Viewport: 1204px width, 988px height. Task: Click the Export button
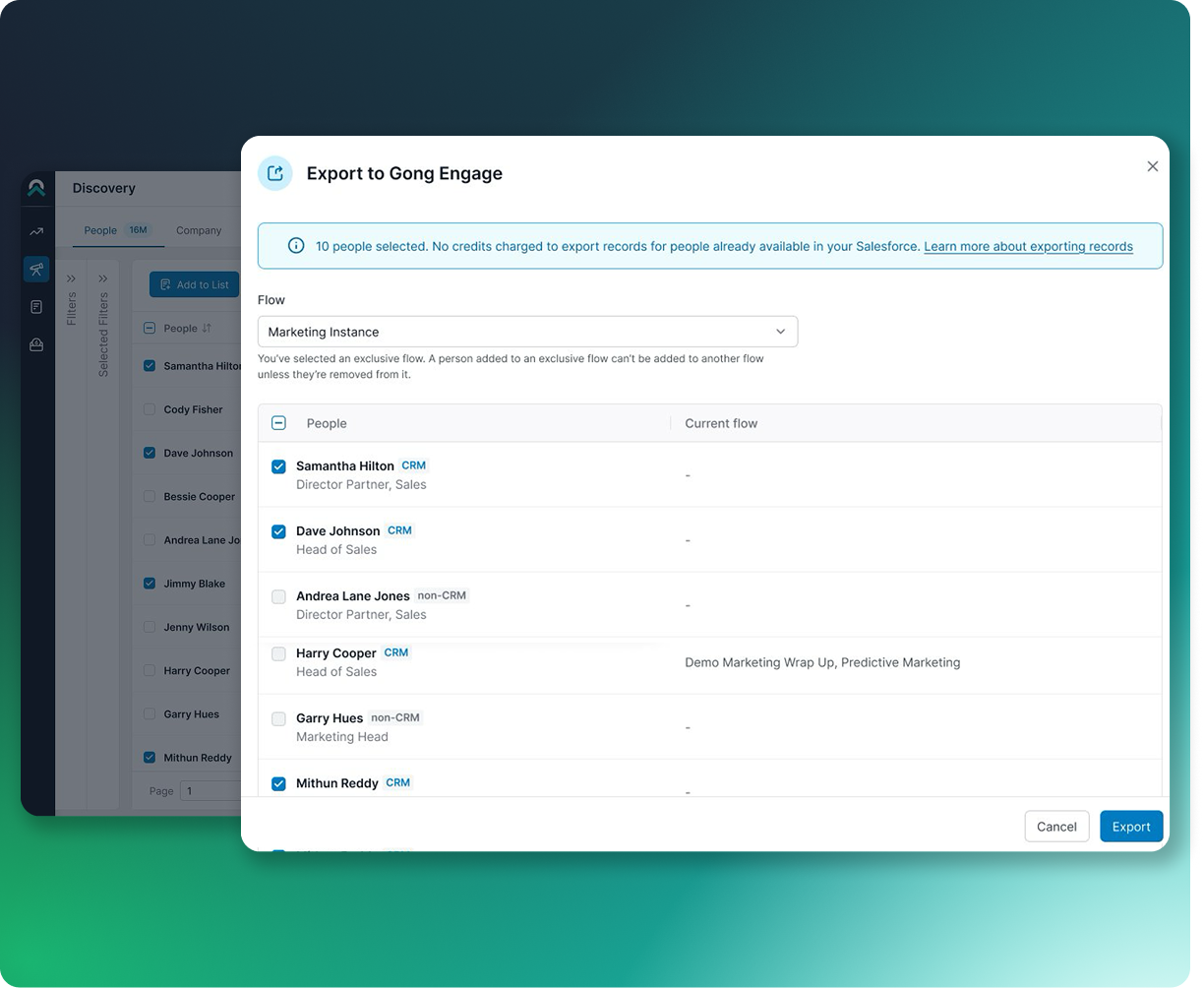[1131, 827]
